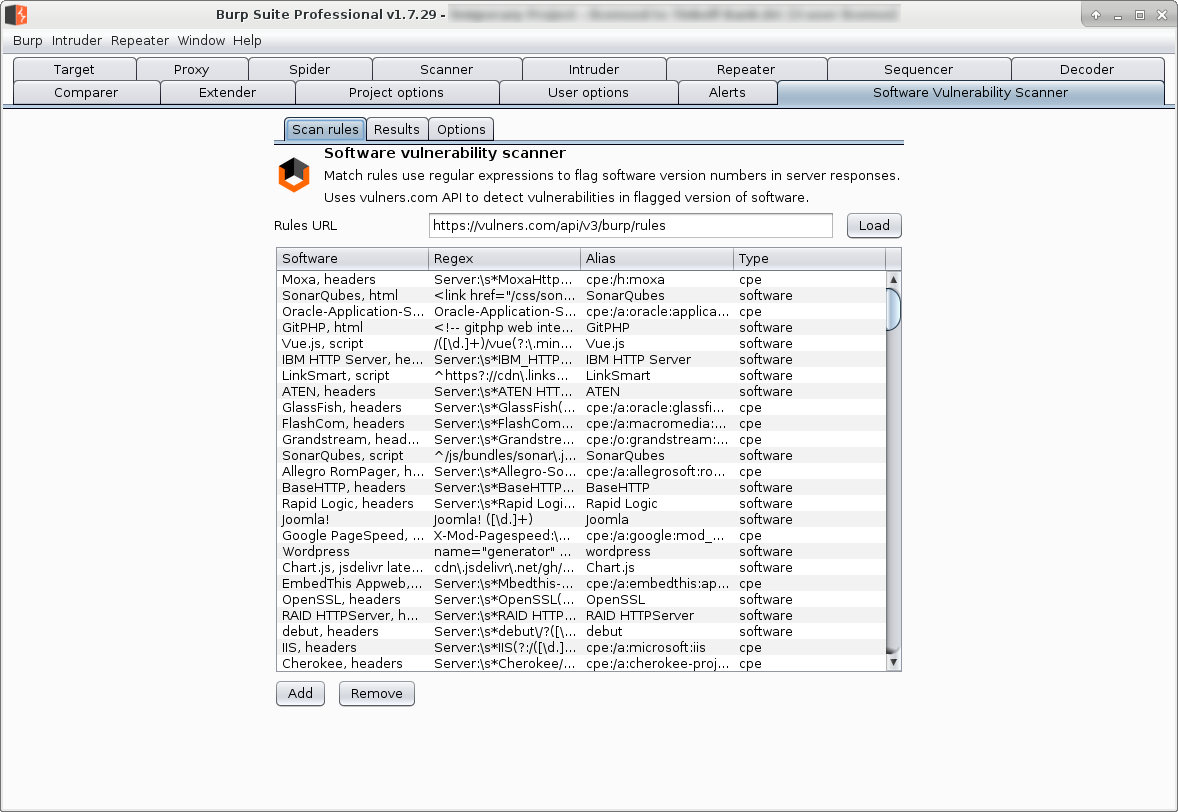Select the RAID HTTPServer rule row
Screen dimensions: 1178x812
coord(581,616)
